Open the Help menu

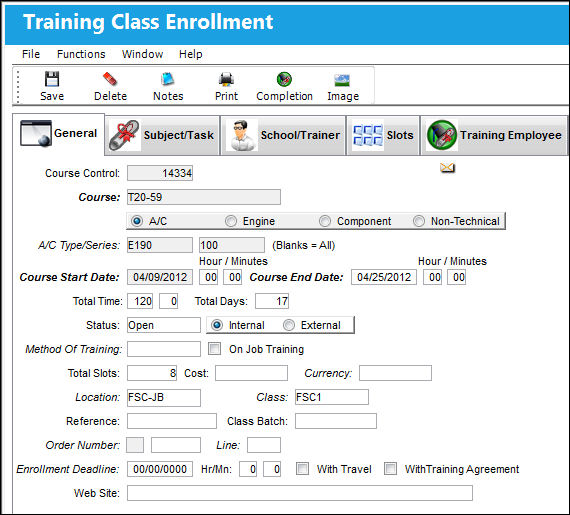tap(190, 54)
